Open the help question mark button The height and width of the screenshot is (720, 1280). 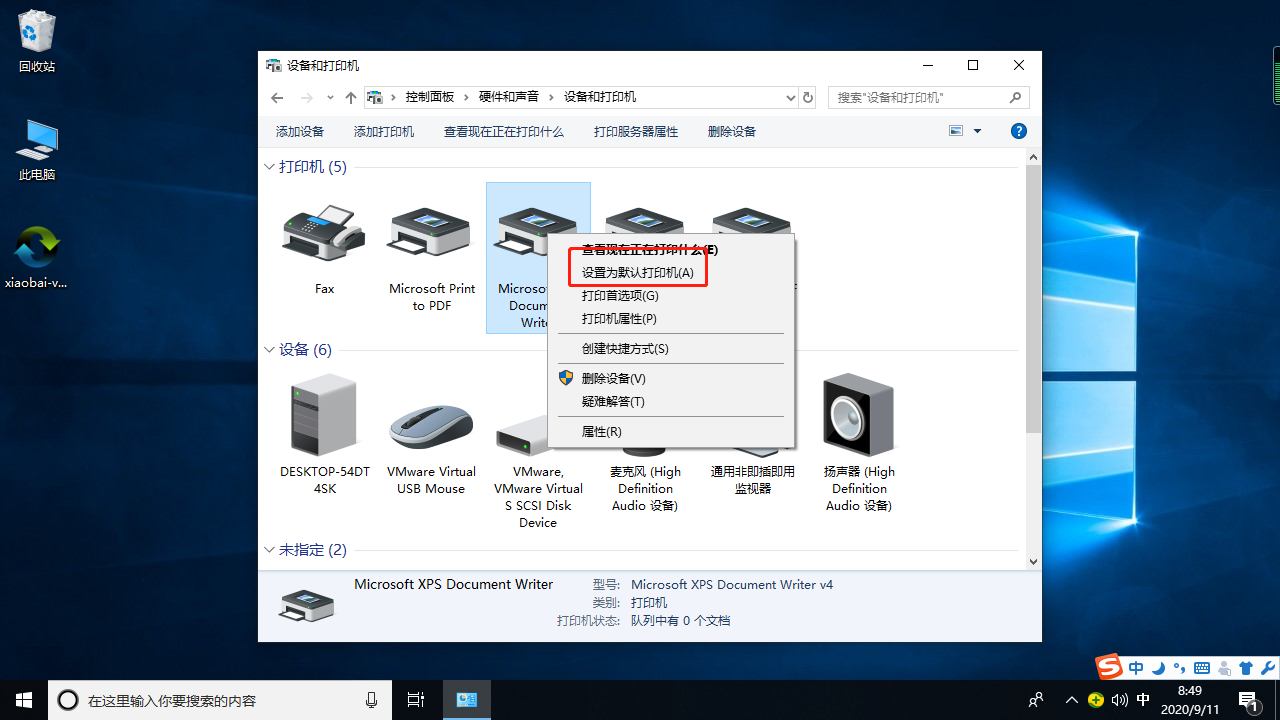pyautogui.click(x=1019, y=131)
